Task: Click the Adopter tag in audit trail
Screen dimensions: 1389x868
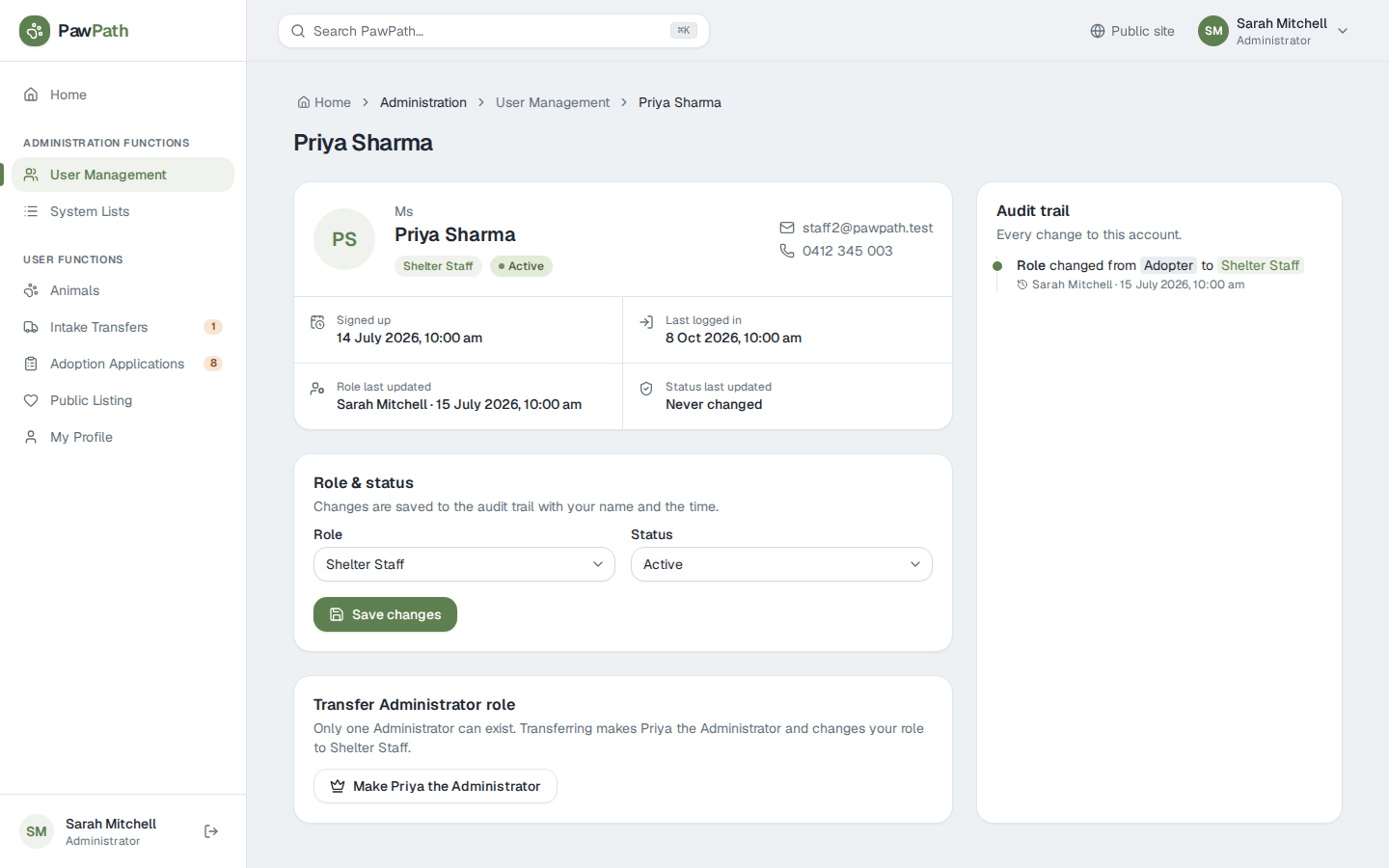Action: click(1168, 265)
